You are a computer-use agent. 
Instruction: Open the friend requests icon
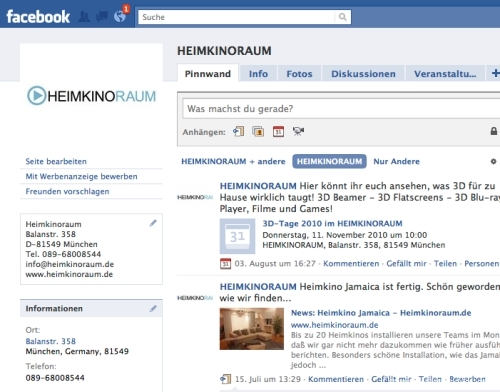click(84, 17)
